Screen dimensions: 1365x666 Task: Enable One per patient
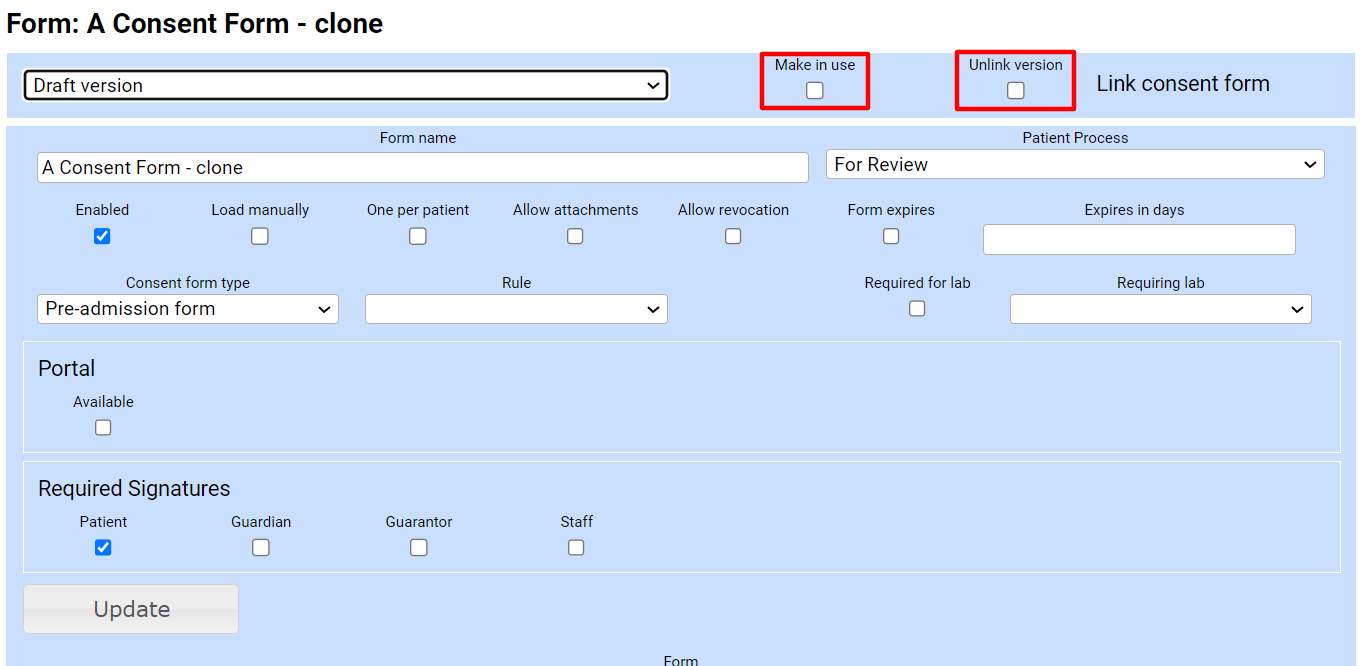pyautogui.click(x=417, y=236)
